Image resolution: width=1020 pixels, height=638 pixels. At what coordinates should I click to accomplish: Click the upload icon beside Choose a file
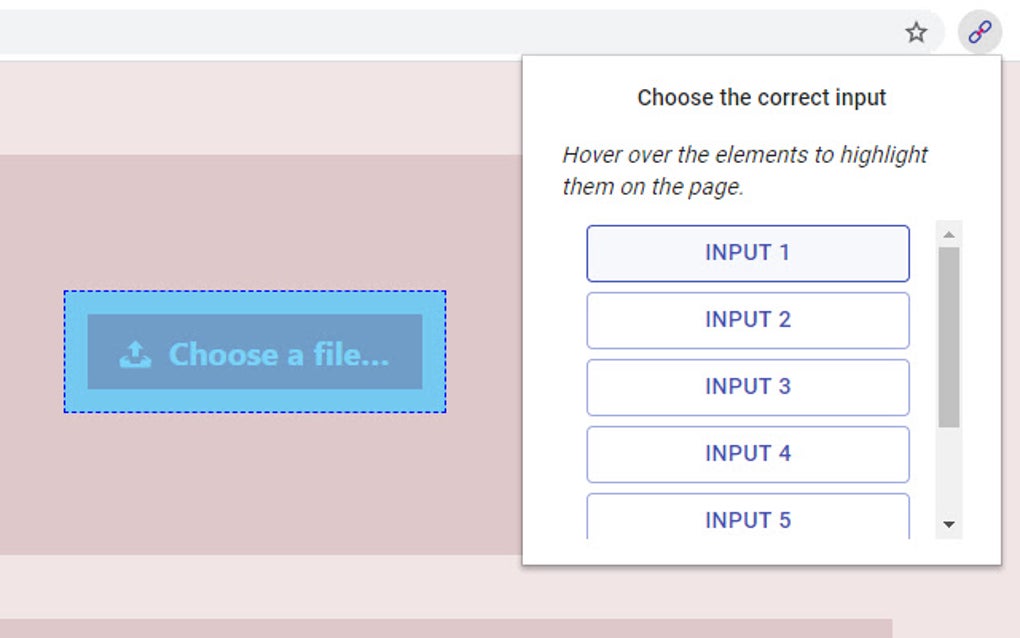click(x=135, y=354)
